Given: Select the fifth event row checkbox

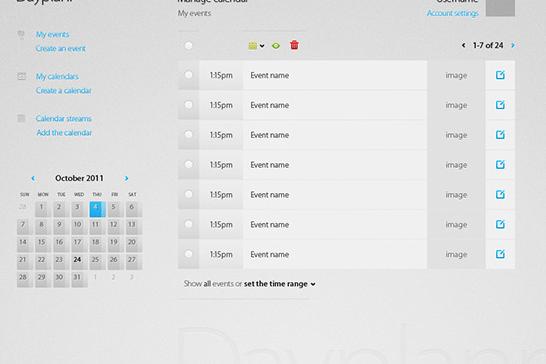Looking at the screenshot, I should click(x=188, y=194).
